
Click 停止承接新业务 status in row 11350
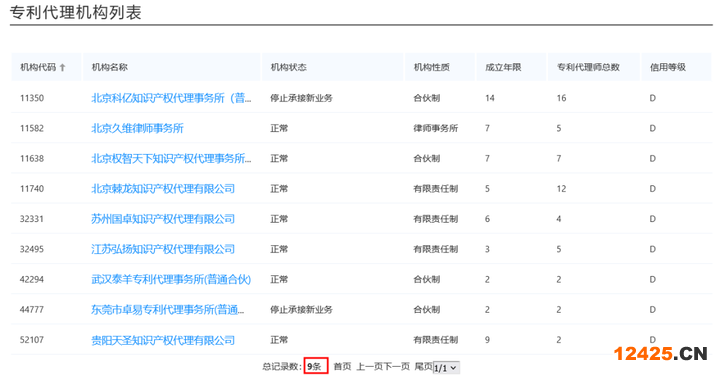click(301, 98)
